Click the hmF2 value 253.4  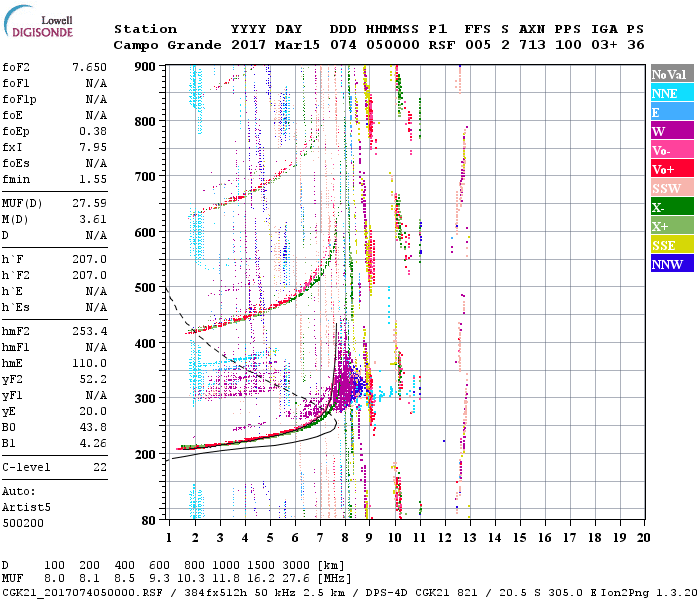89,330
